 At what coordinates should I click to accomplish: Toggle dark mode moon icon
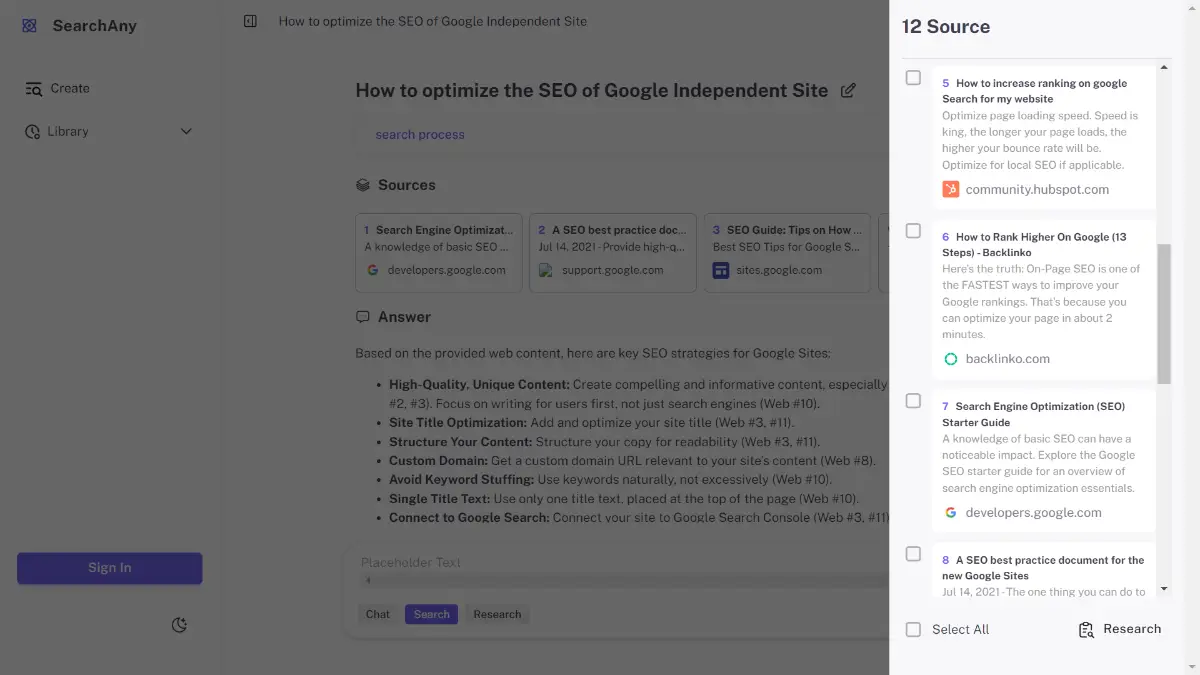click(x=180, y=625)
